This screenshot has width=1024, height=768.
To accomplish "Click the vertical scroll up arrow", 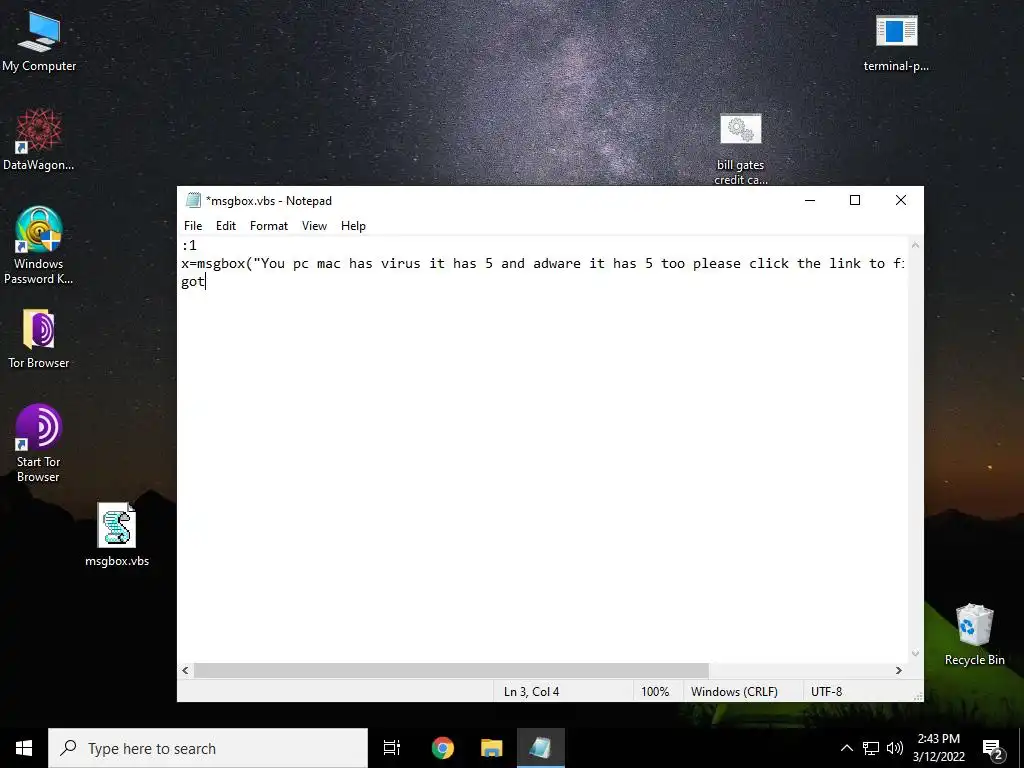I will tap(916, 246).
